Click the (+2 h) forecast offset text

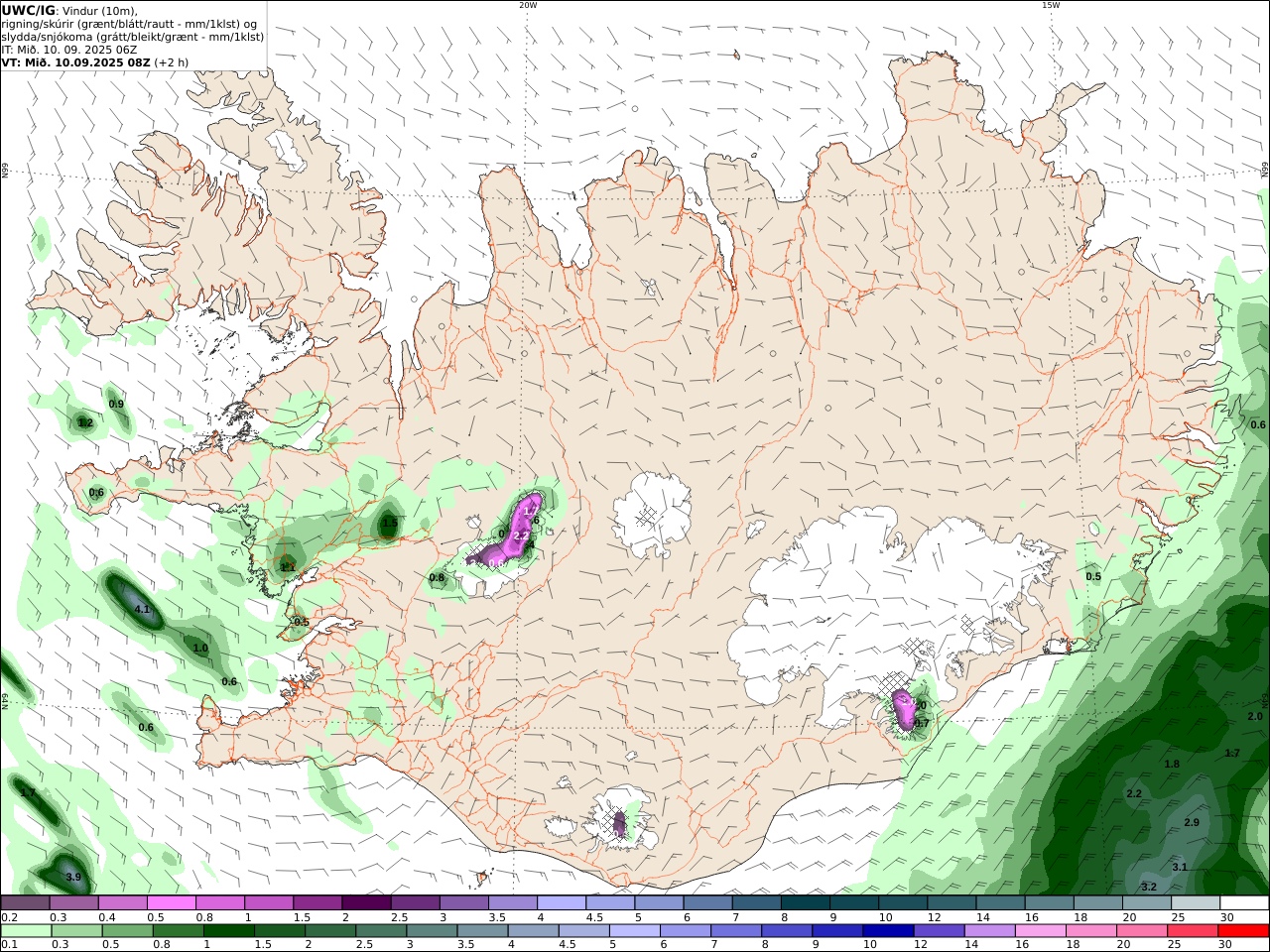tap(172, 62)
